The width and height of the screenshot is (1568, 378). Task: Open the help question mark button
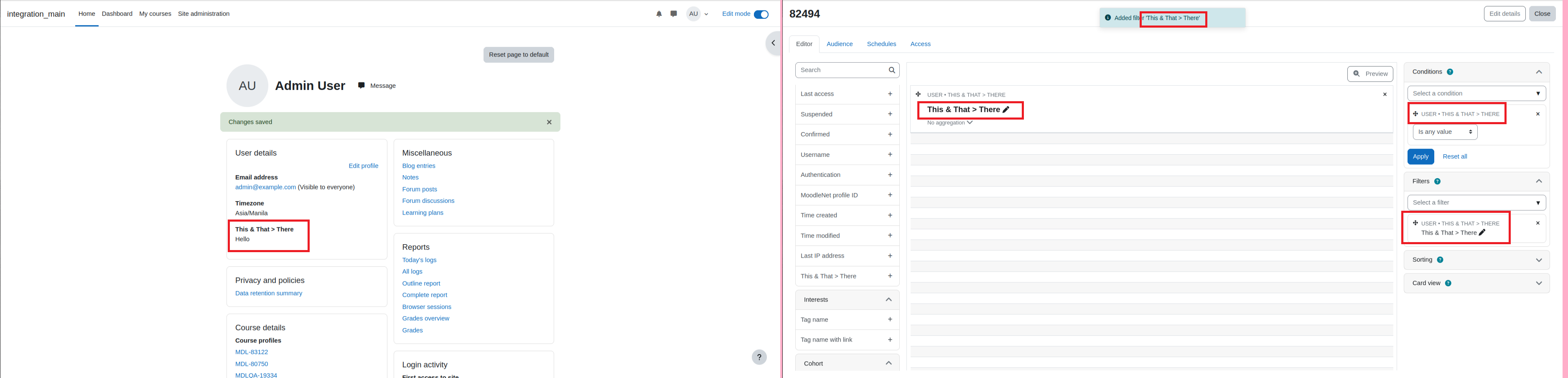[759, 358]
